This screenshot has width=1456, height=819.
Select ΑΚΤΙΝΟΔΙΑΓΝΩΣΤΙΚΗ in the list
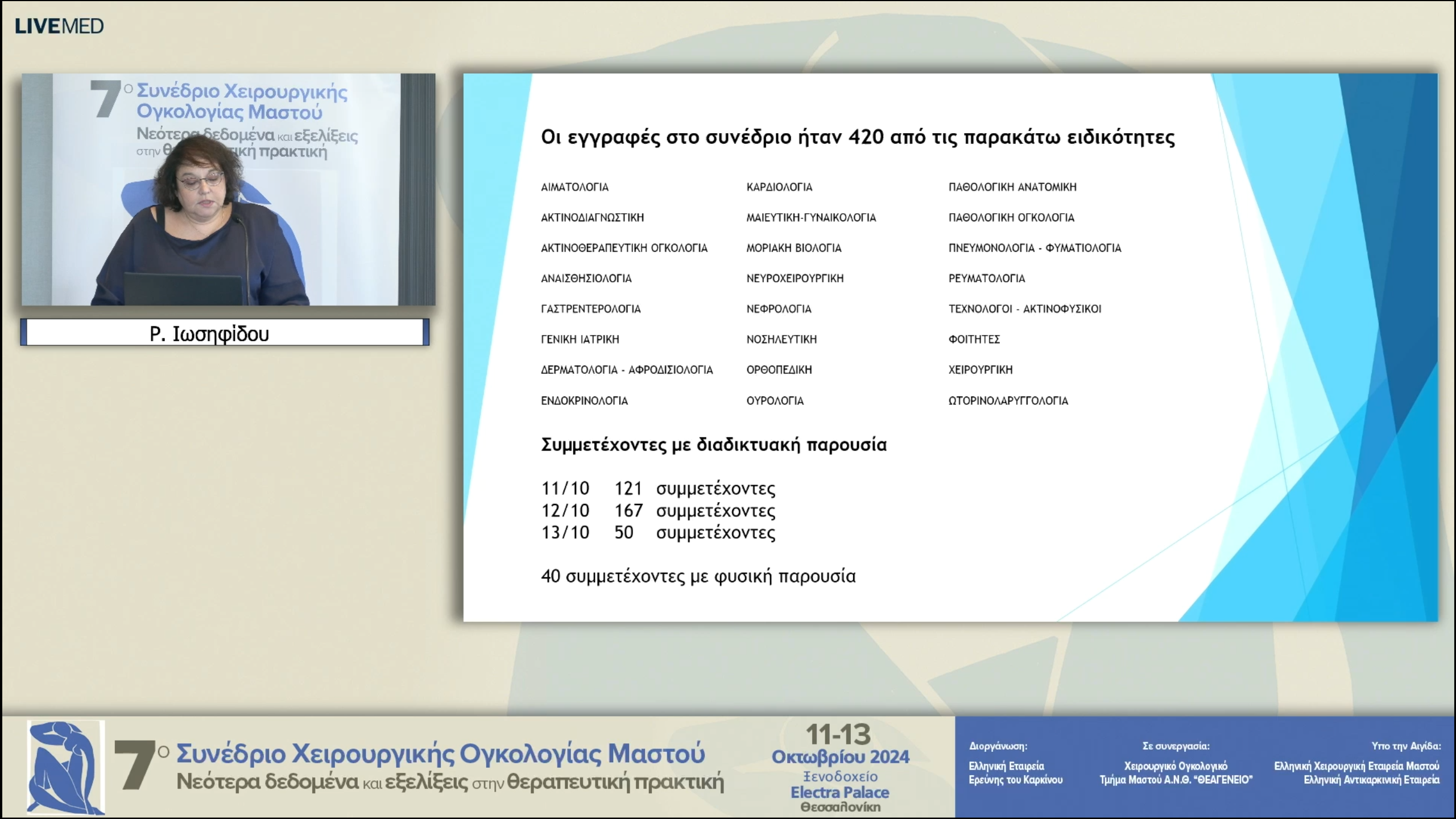(592, 218)
